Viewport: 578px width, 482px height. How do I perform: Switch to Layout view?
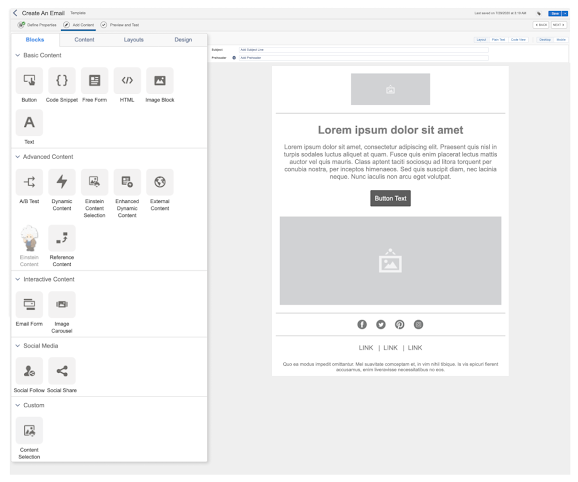point(481,39)
